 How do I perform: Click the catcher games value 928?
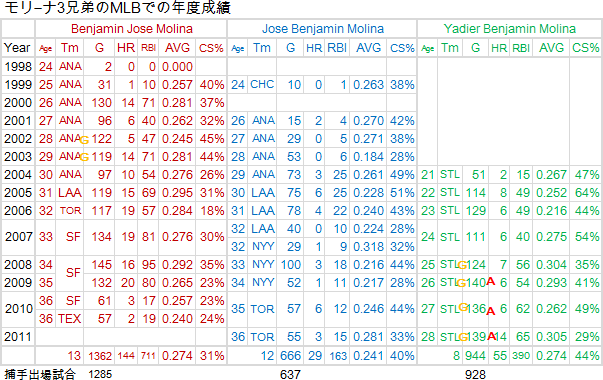(475, 374)
